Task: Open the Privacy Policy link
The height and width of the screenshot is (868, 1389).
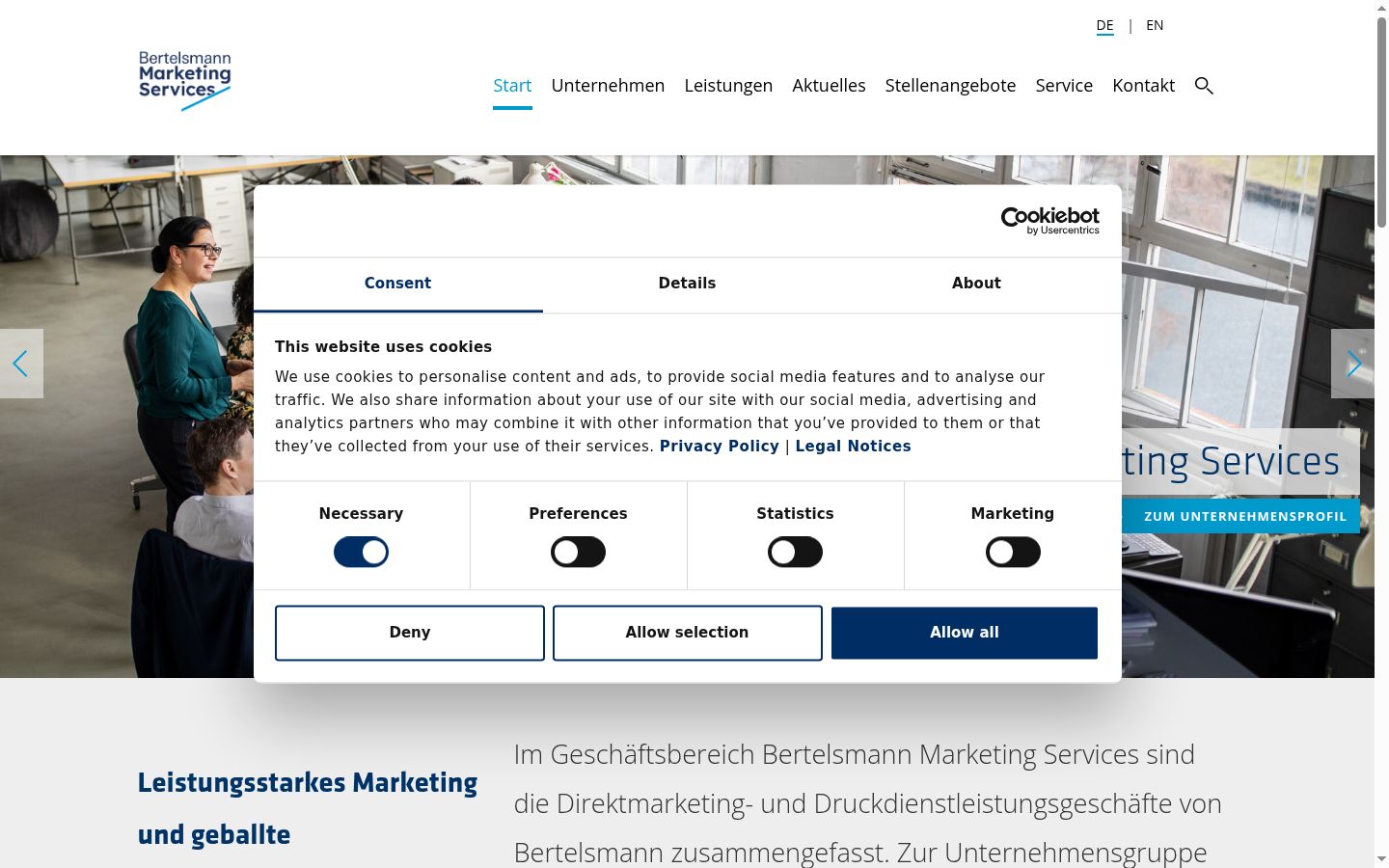Action: tap(719, 447)
